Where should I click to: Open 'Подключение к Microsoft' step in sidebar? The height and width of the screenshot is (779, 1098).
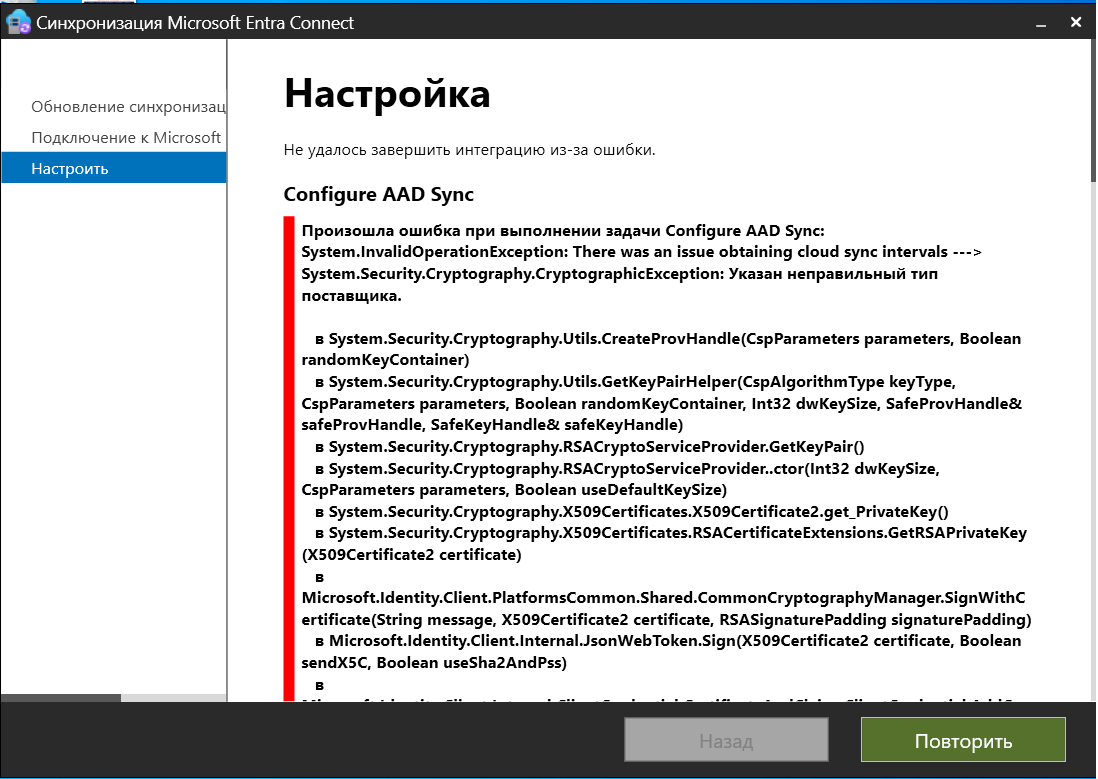126,137
